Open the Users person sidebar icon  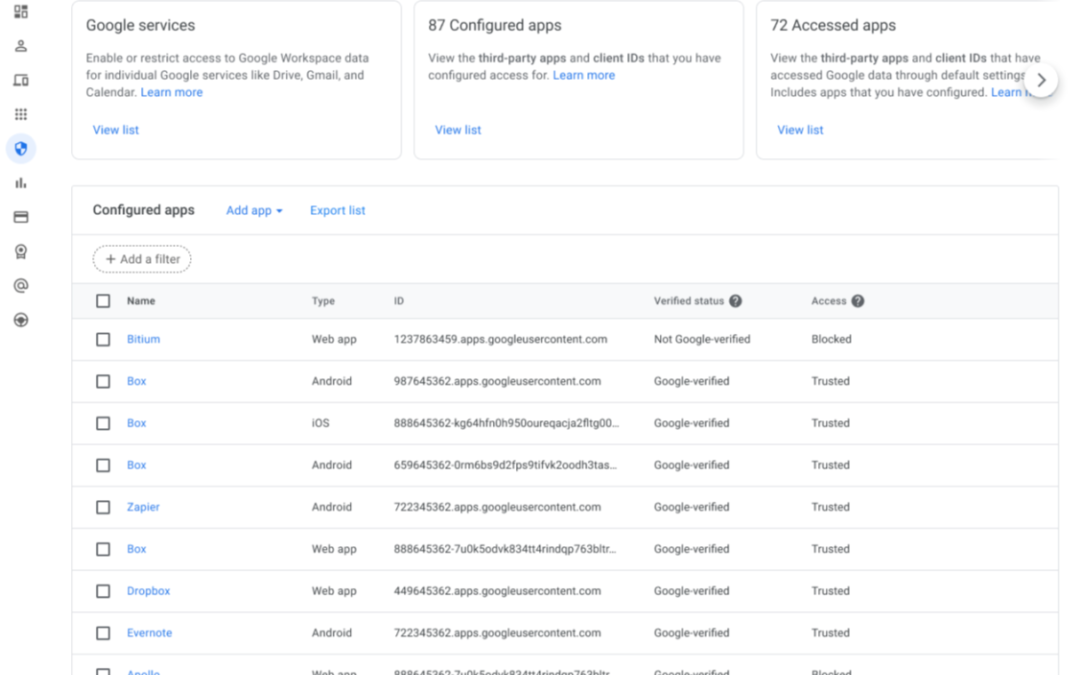click(x=21, y=46)
